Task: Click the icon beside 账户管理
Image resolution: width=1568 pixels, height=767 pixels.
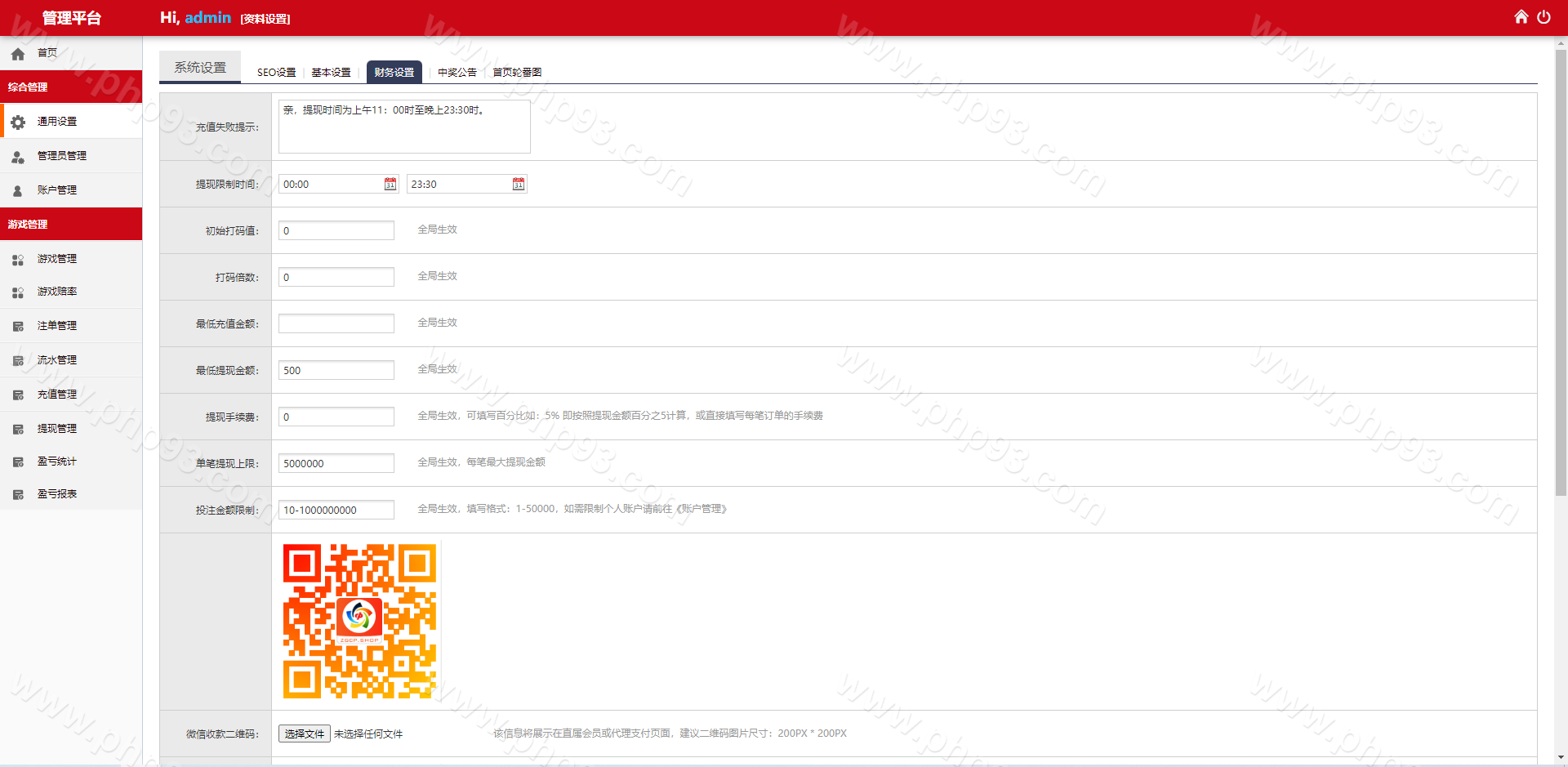Action: pos(18,190)
